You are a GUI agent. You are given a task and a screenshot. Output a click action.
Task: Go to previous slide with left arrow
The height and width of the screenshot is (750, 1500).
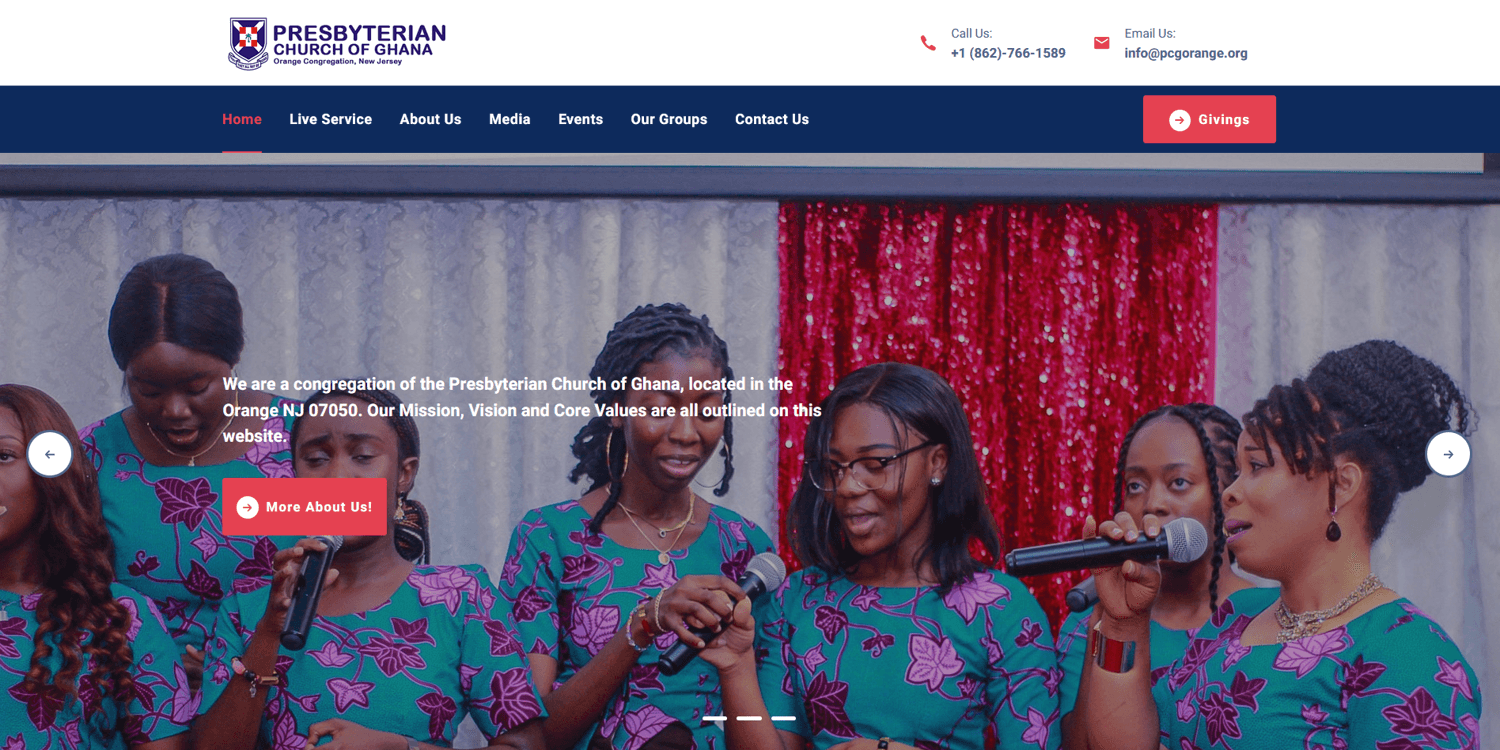click(50, 454)
